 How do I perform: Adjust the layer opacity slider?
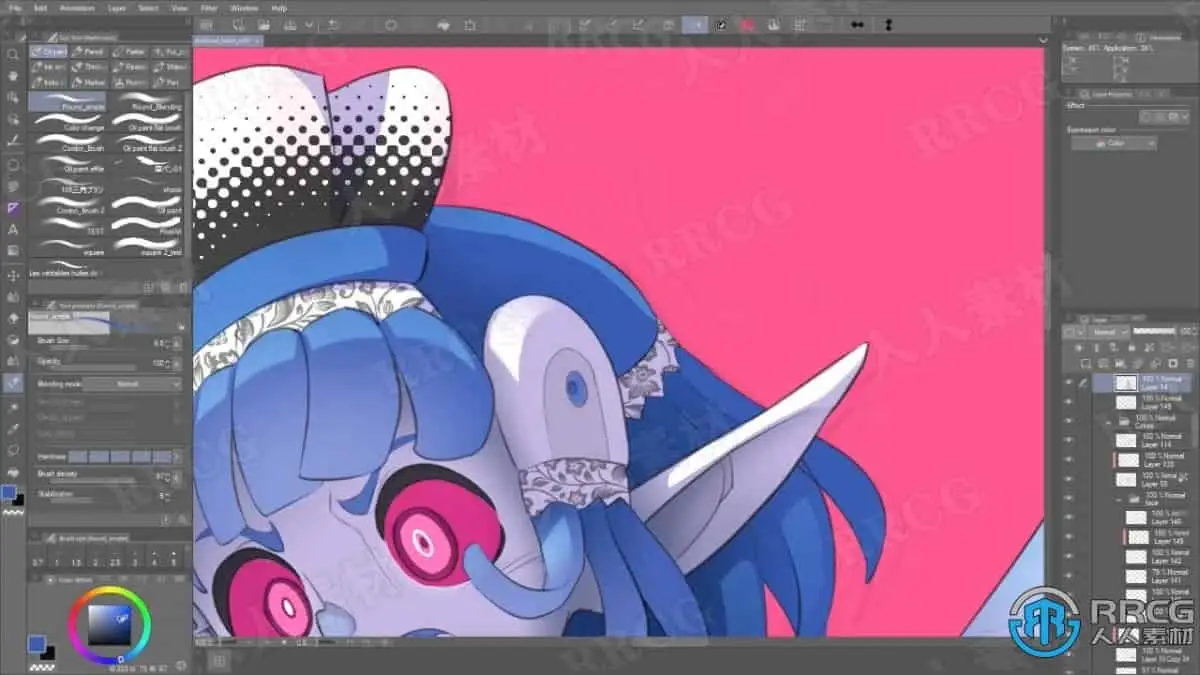tap(1156, 331)
